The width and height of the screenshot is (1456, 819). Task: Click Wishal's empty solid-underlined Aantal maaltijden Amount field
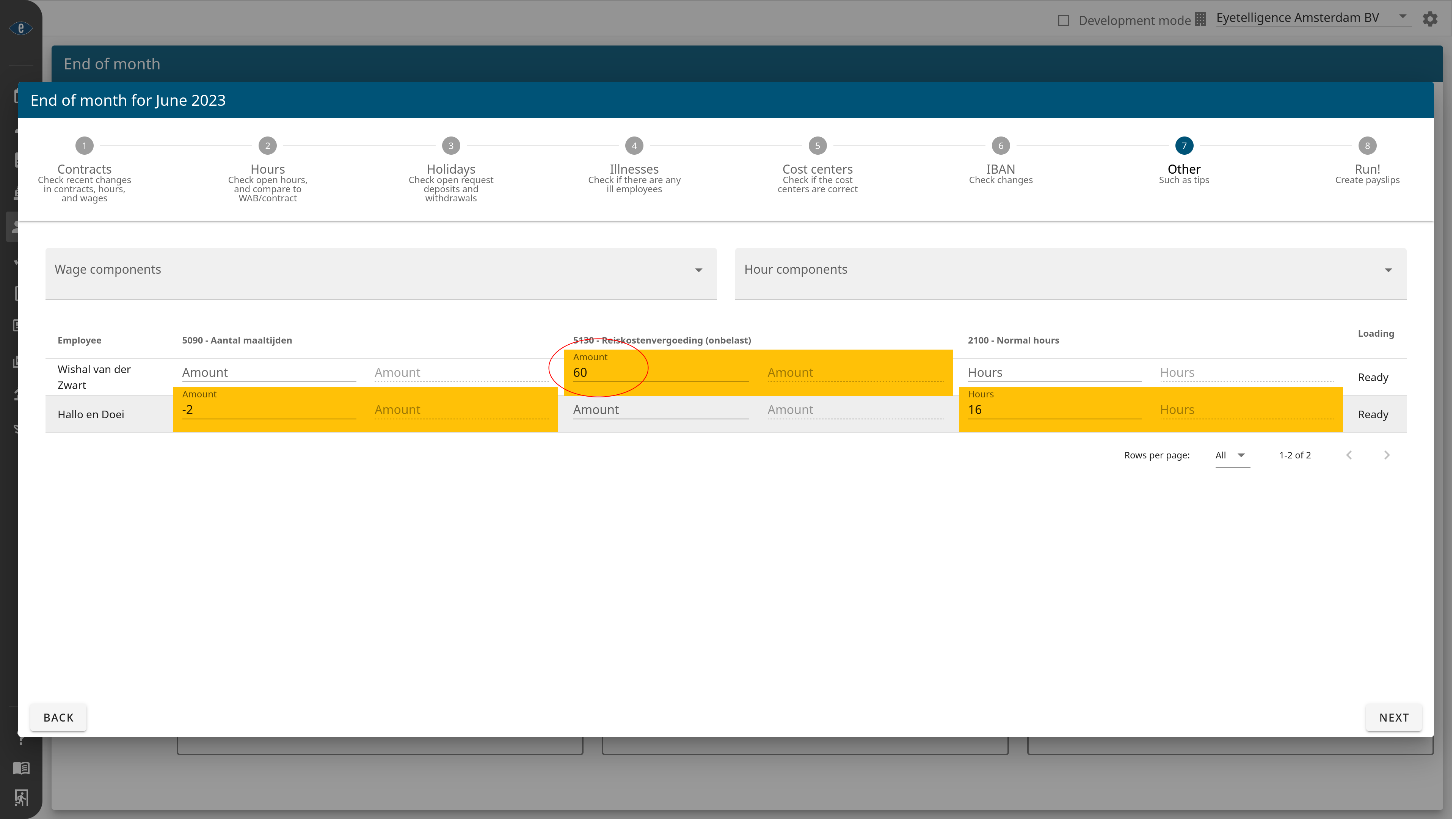tap(268, 372)
